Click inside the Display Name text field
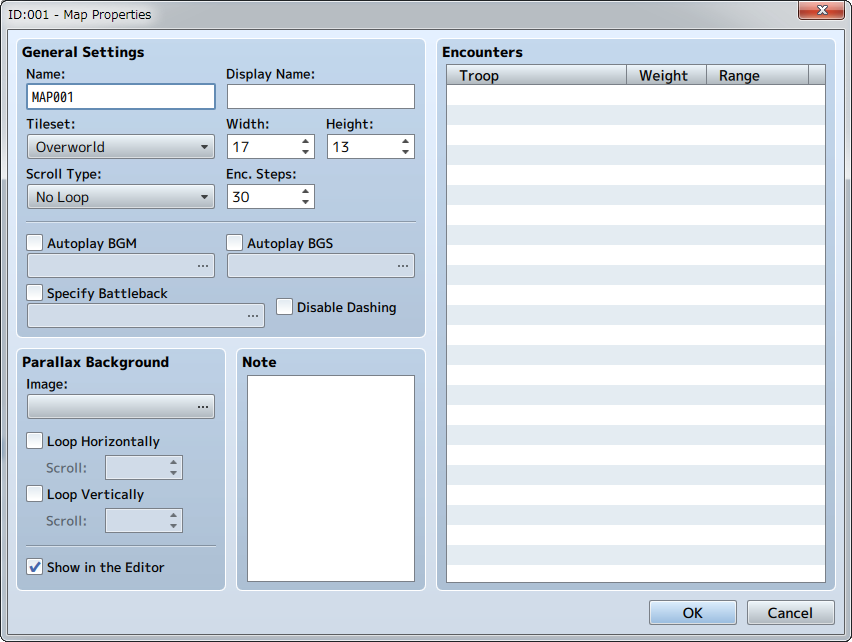 pyautogui.click(x=320, y=97)
